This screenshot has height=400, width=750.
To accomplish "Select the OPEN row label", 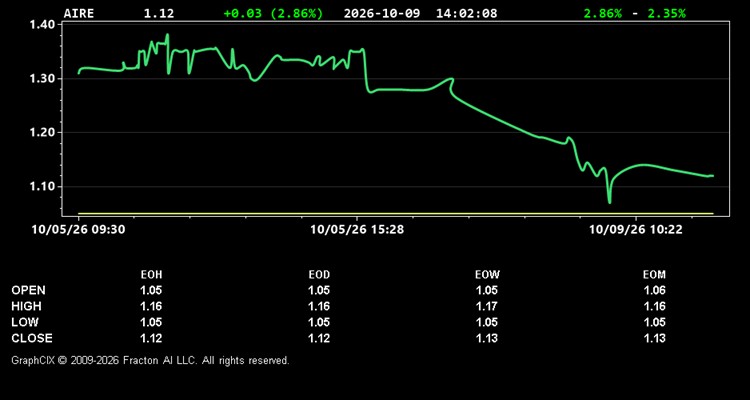I will 29,290.
